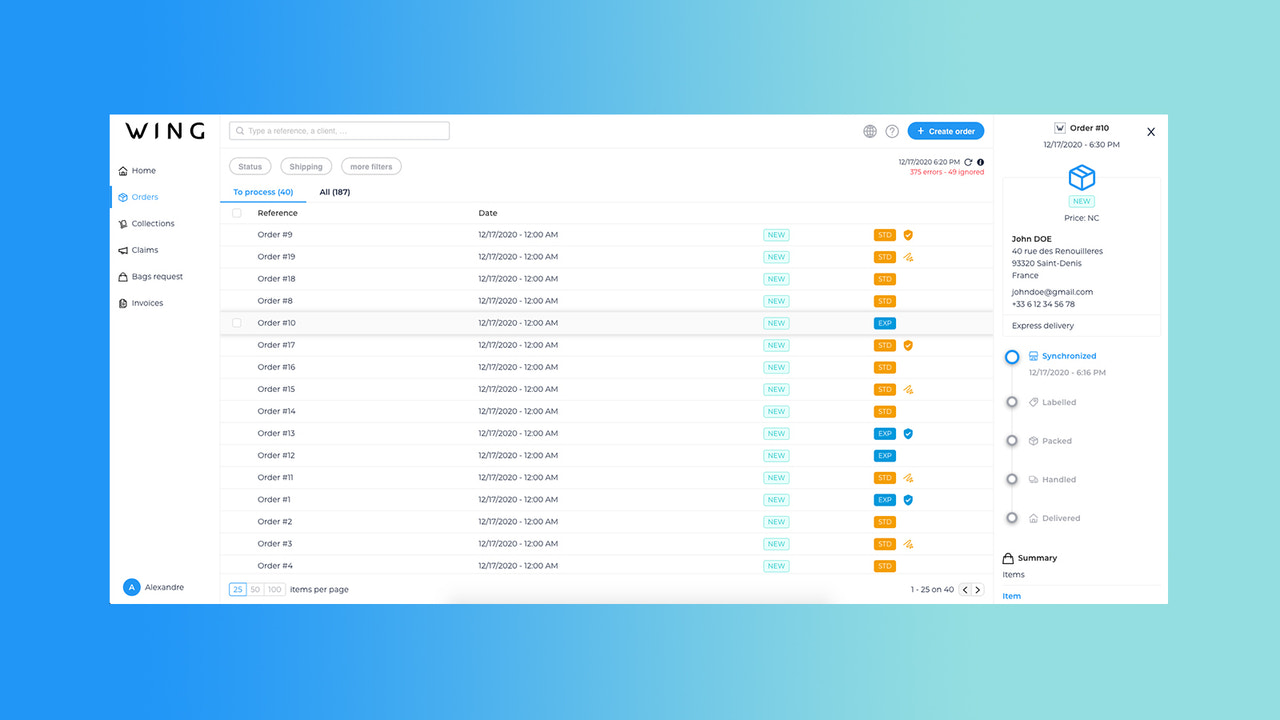Click the globe language icon
The height and width of the screenshot is (720, 1280).
(869, 131)
